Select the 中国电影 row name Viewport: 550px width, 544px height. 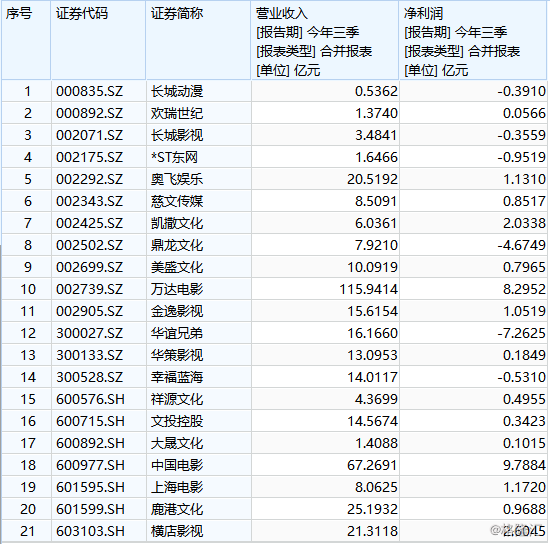[x=198, y=465]
